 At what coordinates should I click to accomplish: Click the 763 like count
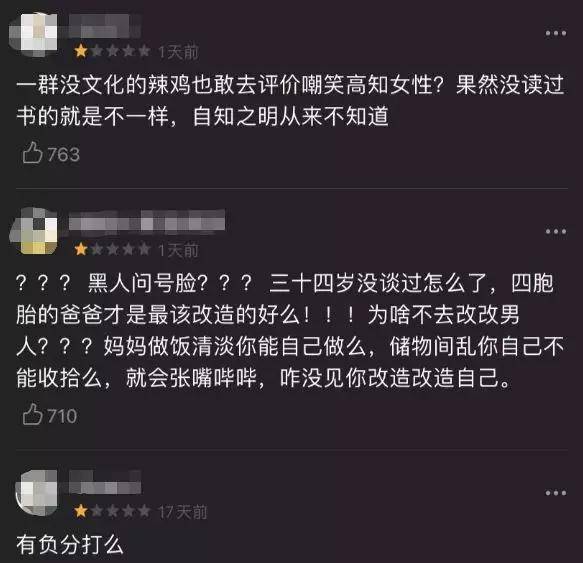[x=64, y=154]
